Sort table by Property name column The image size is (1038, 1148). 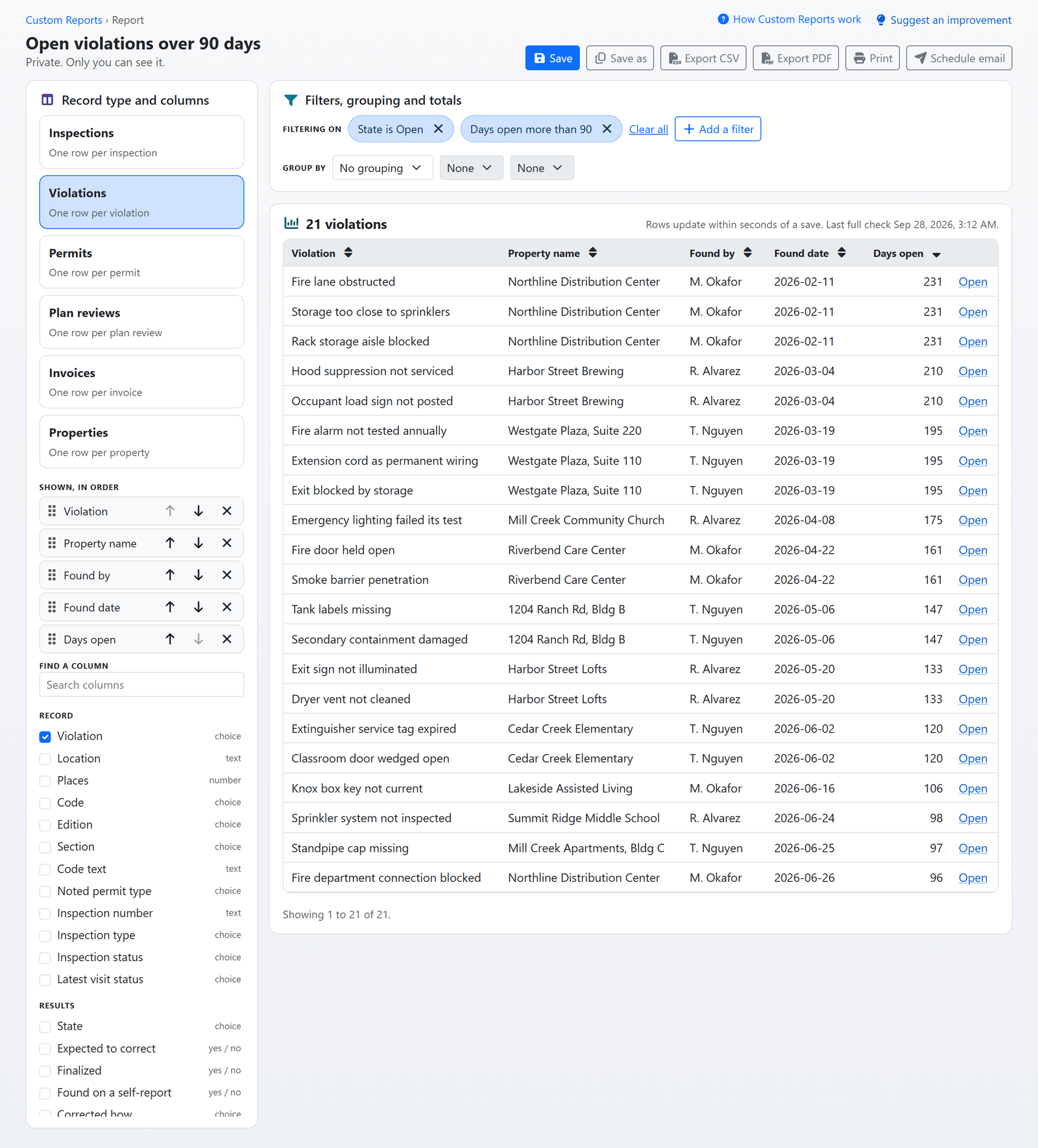point(593,253)
